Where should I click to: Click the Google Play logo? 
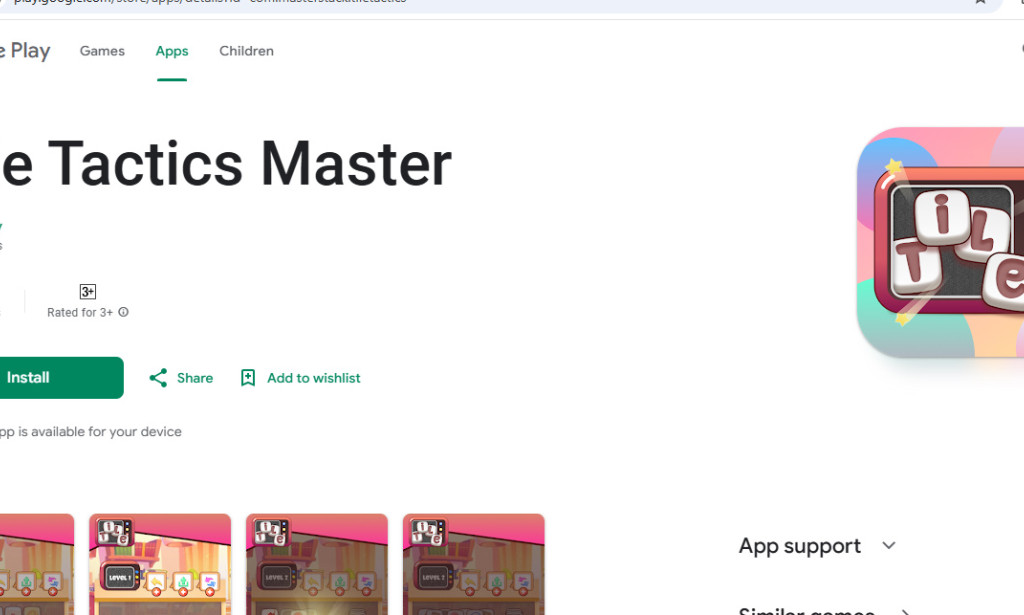[x=25, y=50]
